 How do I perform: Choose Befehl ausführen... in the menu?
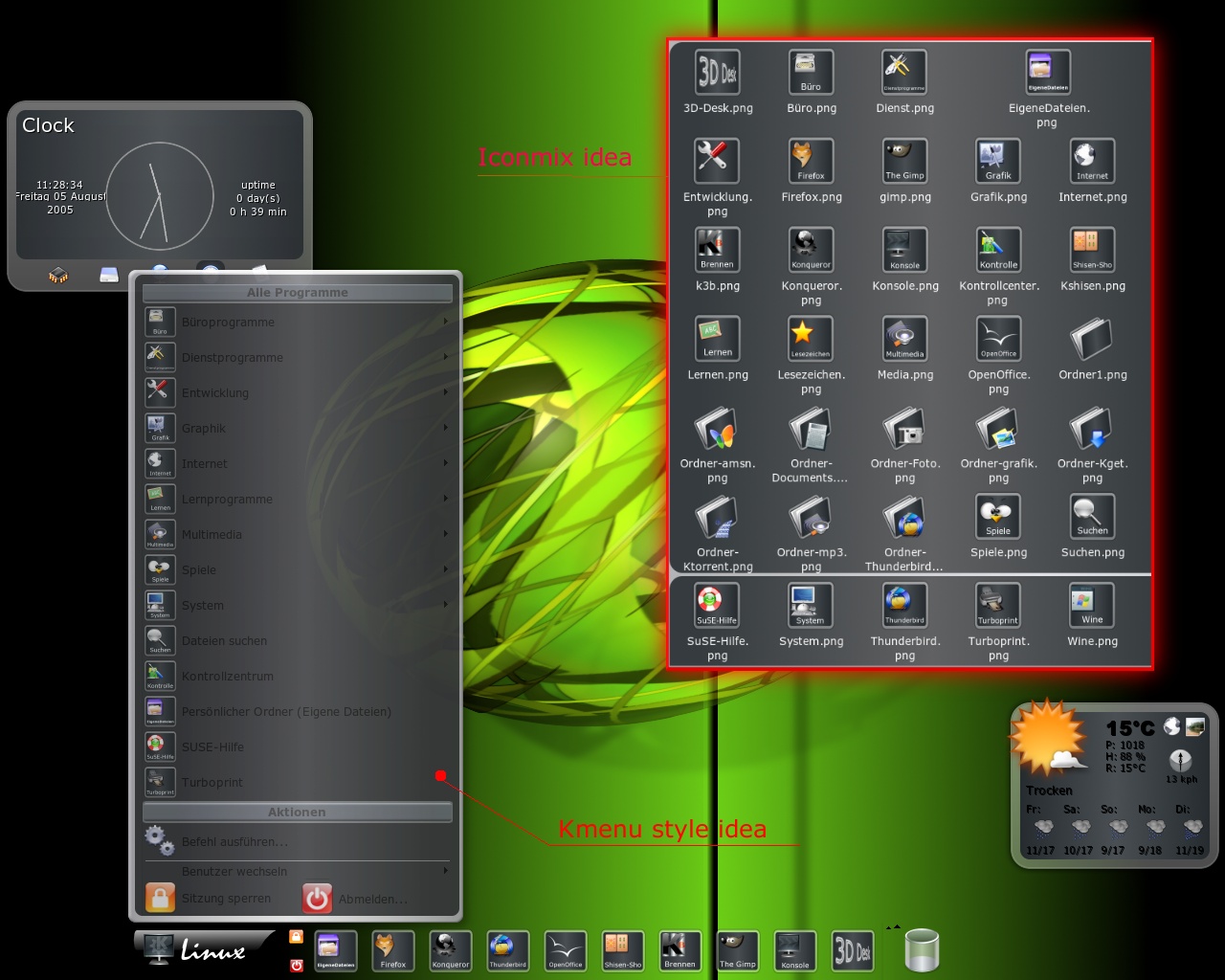298,841
